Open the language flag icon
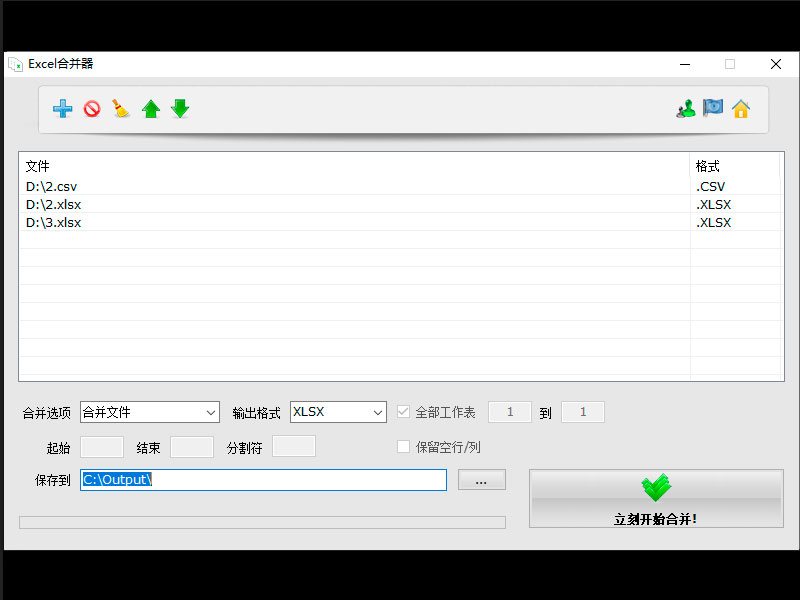800x600 pixels. (713, 108)
